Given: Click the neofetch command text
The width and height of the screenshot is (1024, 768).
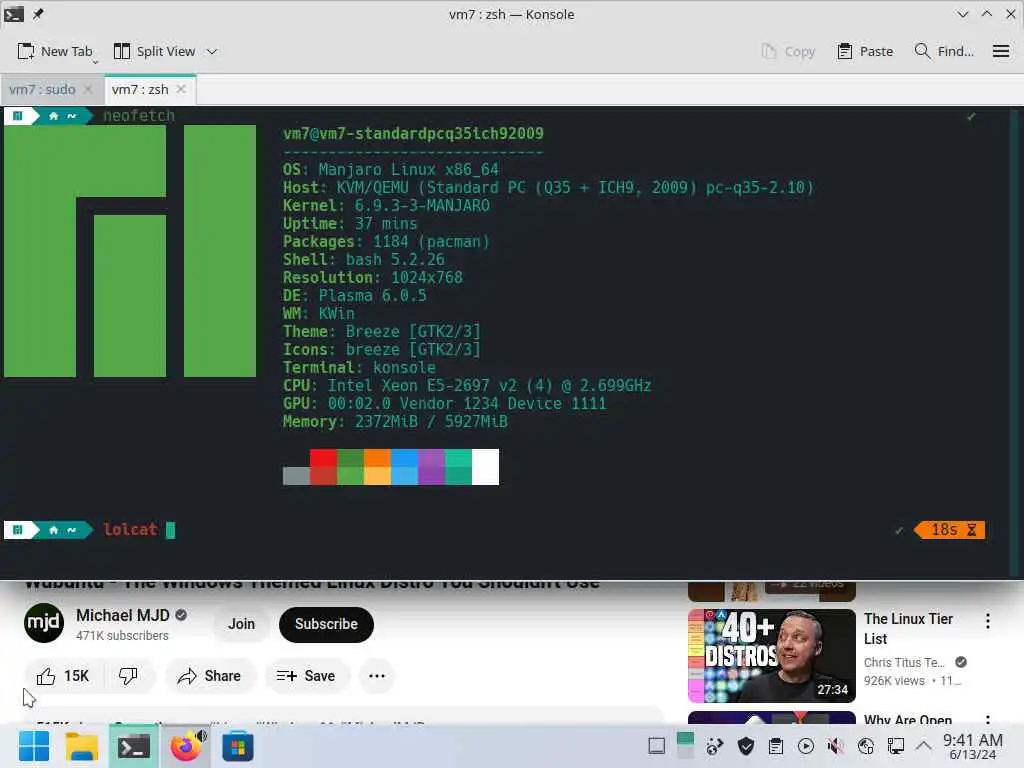Looking at the screenshot, I should coord(138,116).
